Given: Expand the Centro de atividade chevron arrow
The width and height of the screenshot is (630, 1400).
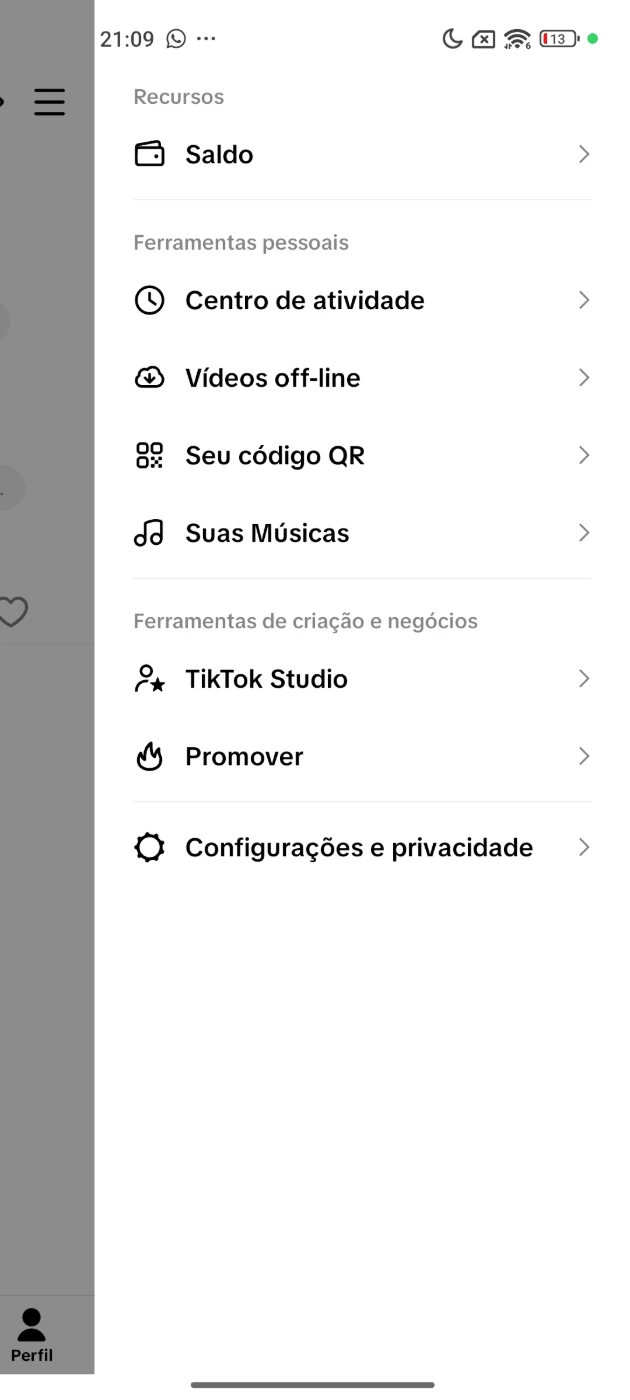Looking at the screenshot, I should click(x=584, y=301).
